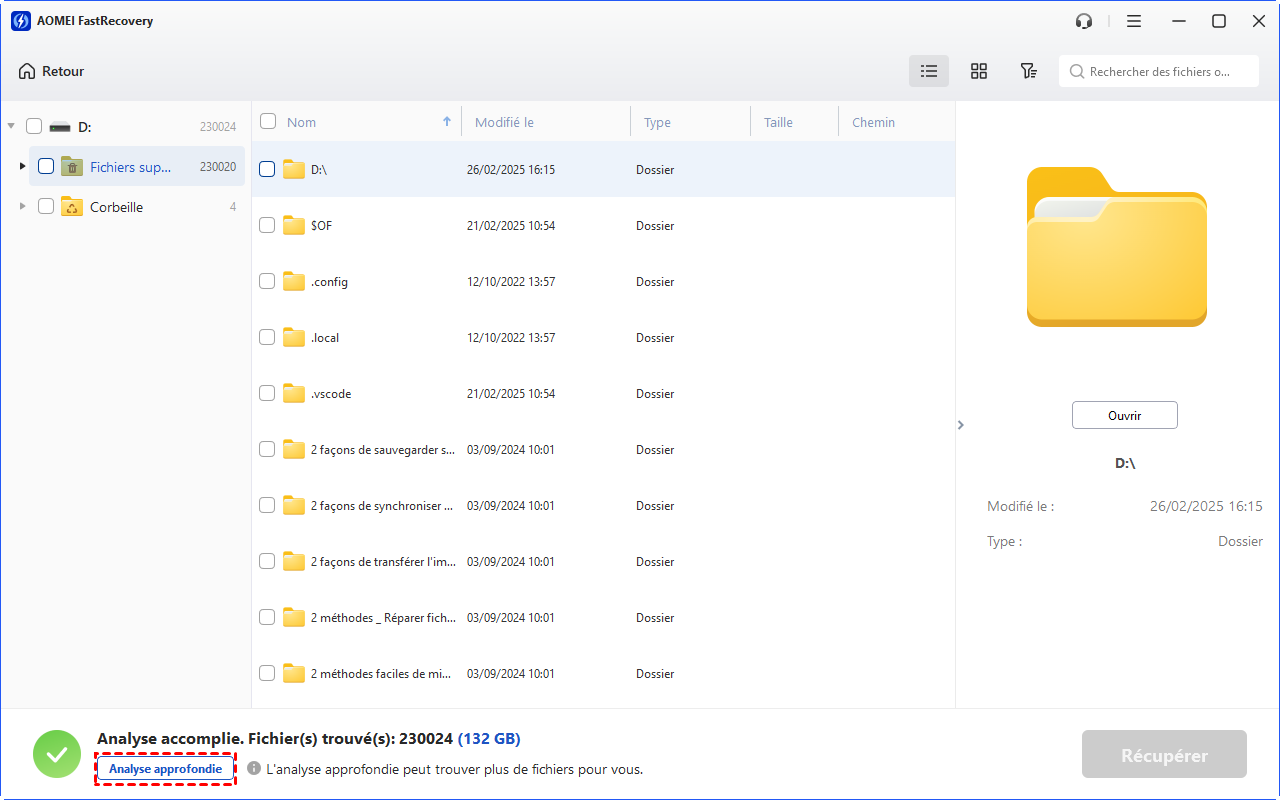Expand the Fichiers sup... tree node
This screenshot has height=800, width=1280.
point(23,166)
